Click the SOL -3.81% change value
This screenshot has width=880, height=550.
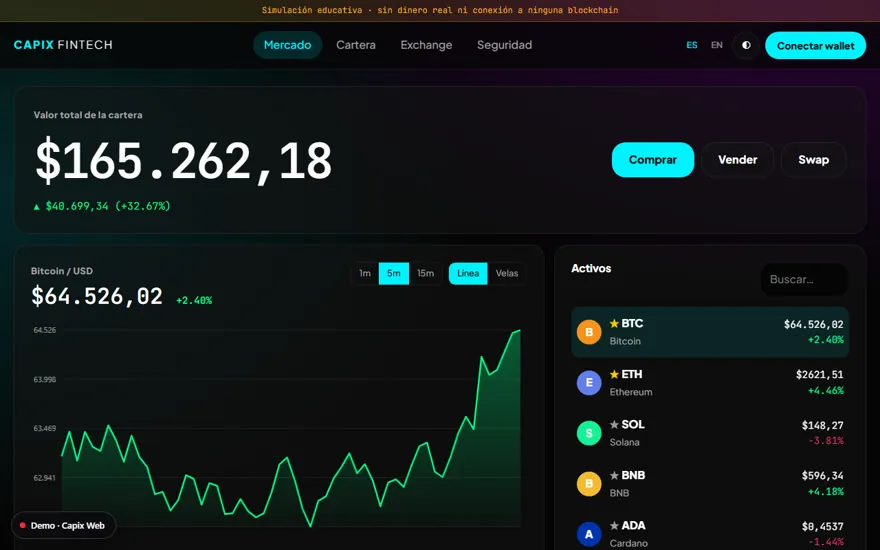pos(826,441)
